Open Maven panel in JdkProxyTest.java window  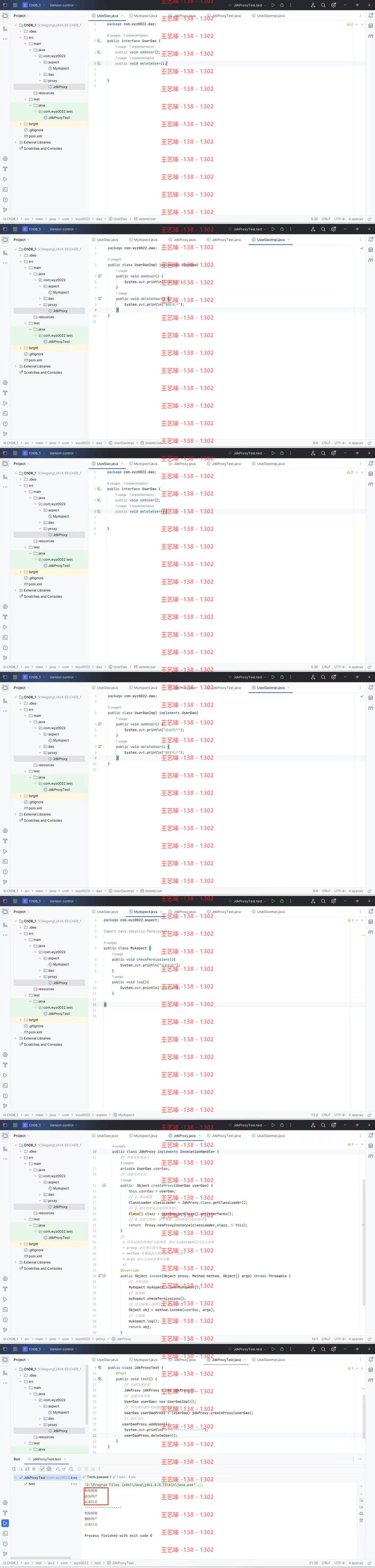(x=371, y=1380)
